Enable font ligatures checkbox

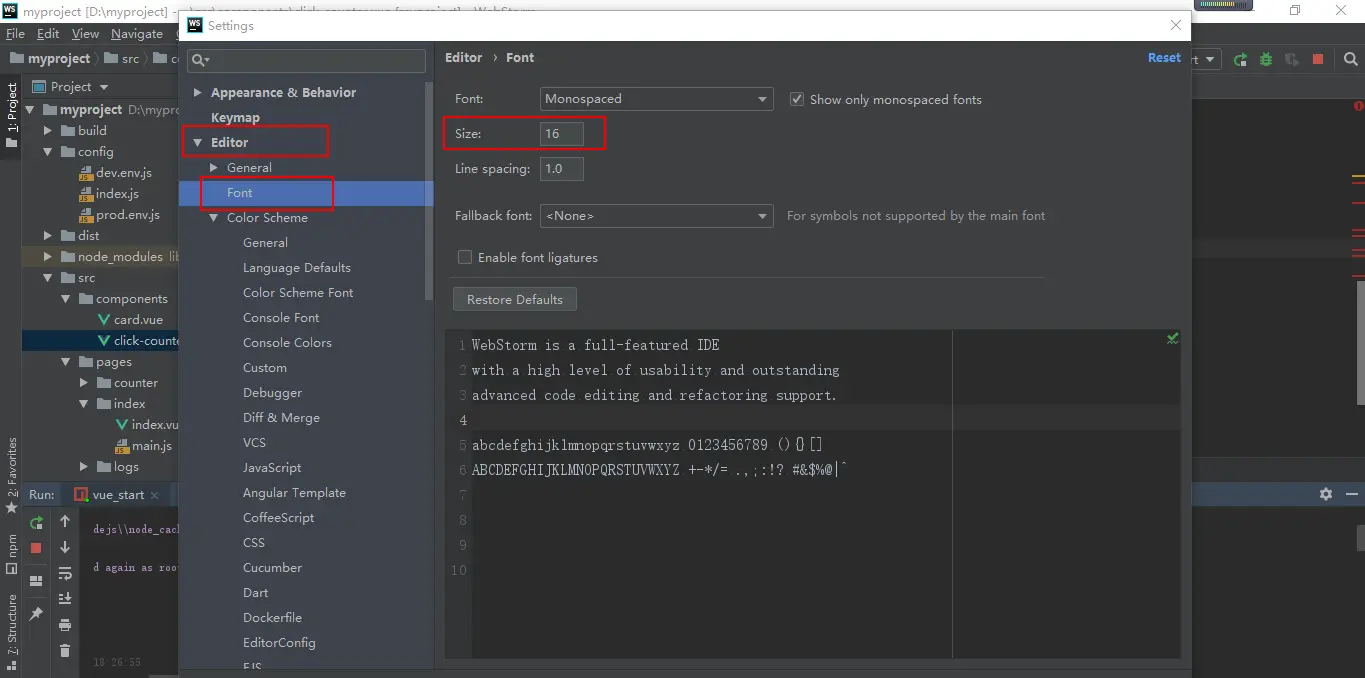[465, 257]
